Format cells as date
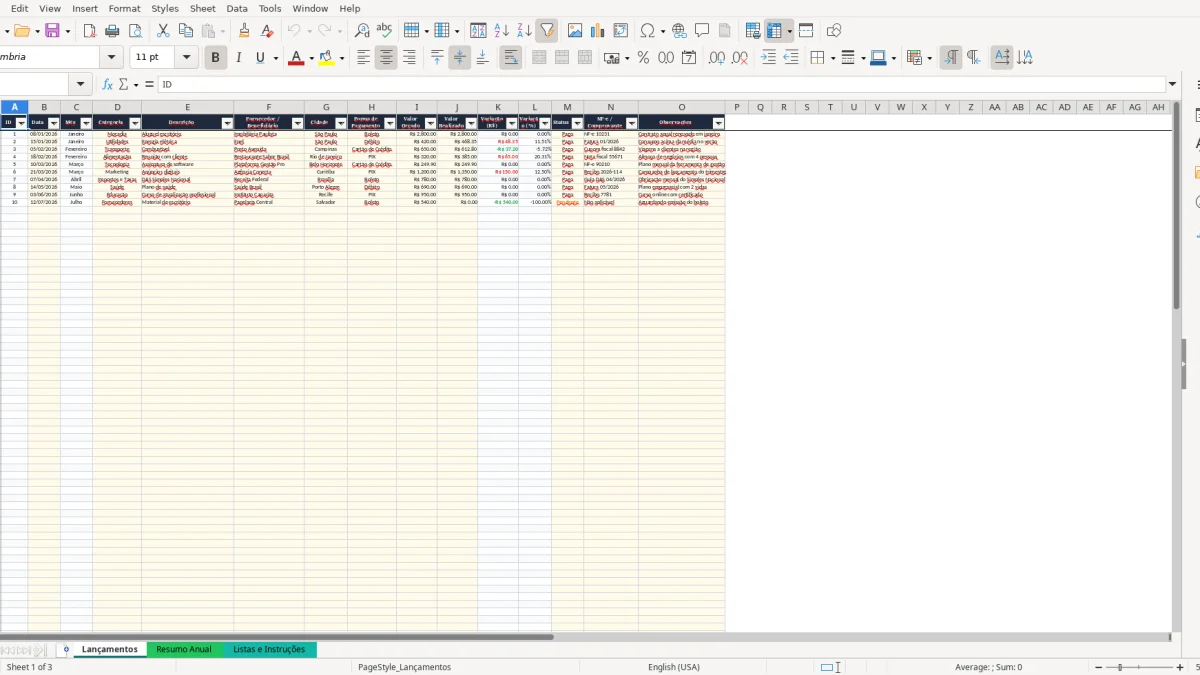Viewport: 1200px width, 675px height. tap(689, 58)
